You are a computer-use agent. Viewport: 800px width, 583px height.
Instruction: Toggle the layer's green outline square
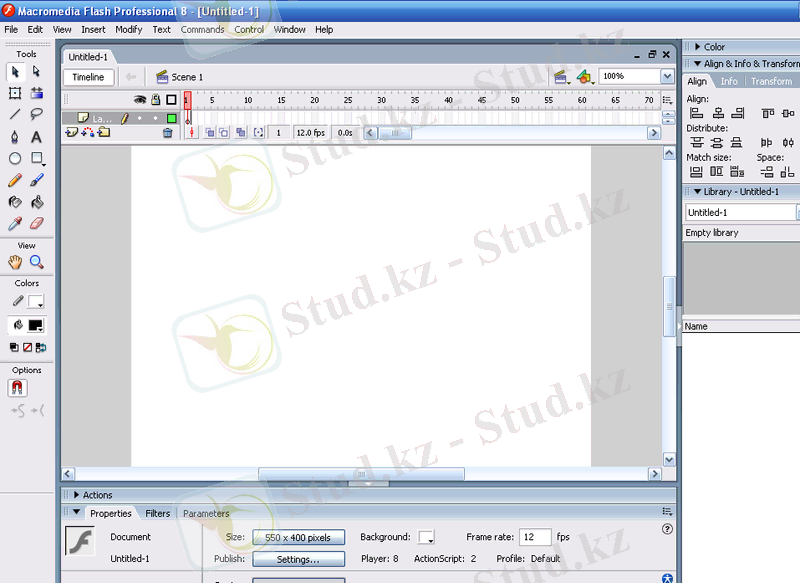[x=171, y=118]
